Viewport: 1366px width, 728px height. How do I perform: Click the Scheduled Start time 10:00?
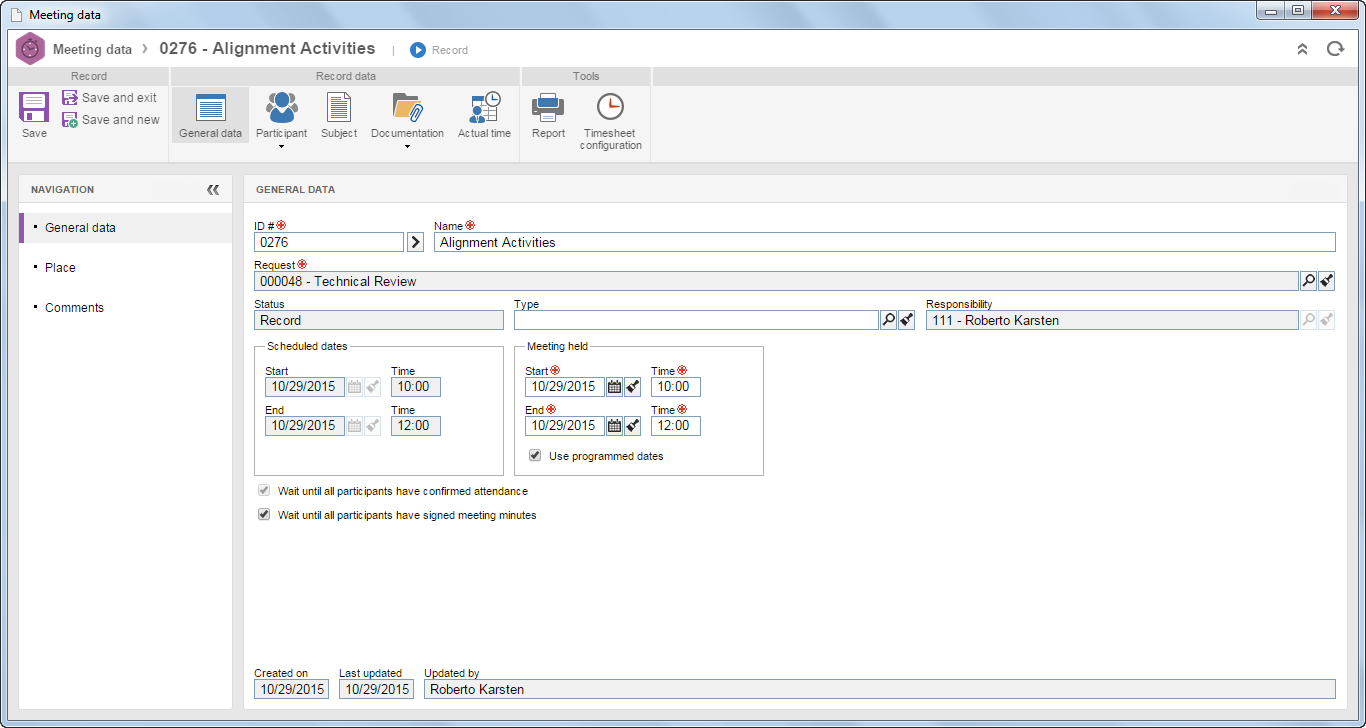416,387
